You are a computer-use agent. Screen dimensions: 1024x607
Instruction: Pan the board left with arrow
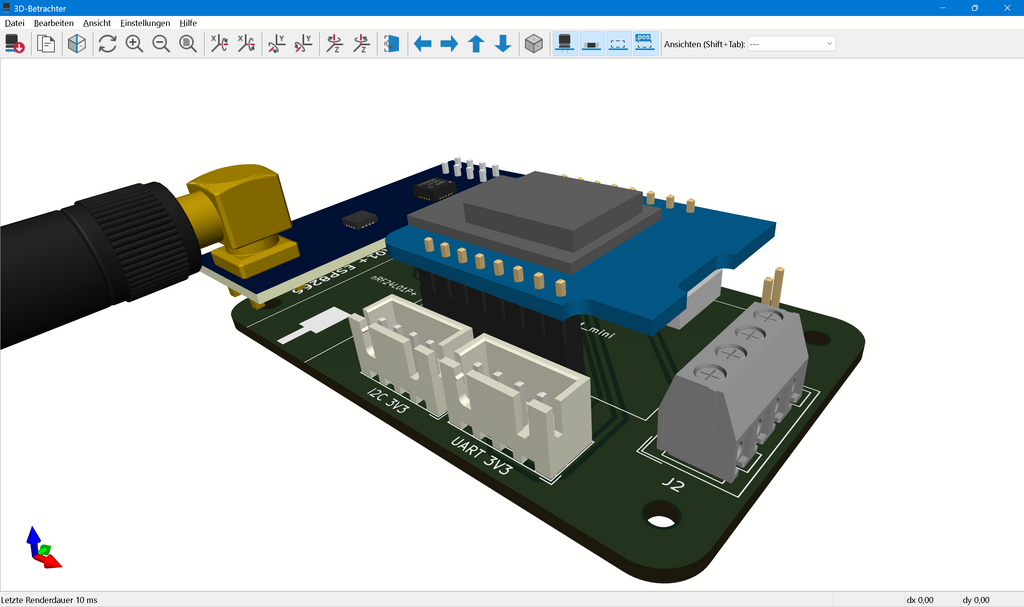[x=423, y=44]
